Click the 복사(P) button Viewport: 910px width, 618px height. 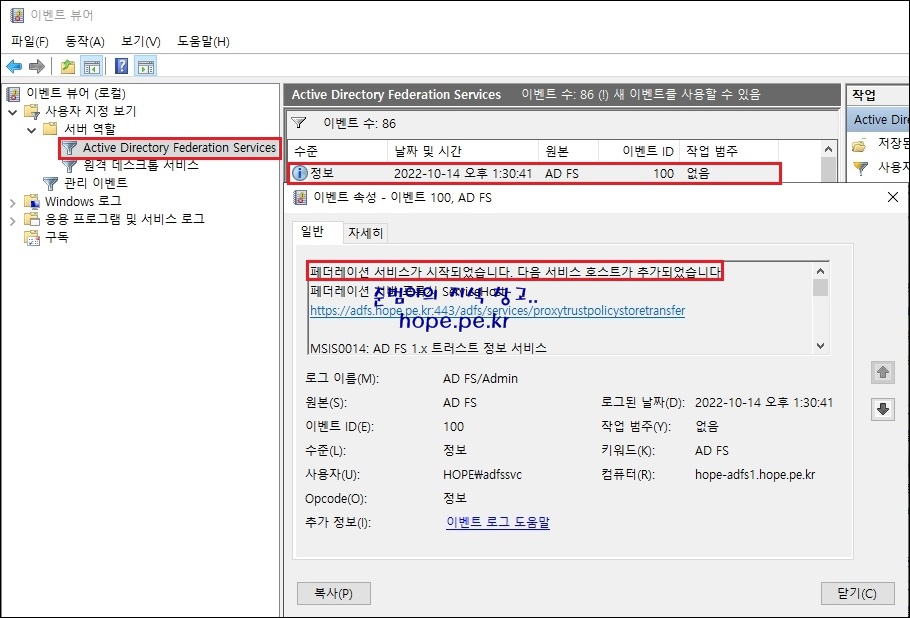(x=334, y=593)
